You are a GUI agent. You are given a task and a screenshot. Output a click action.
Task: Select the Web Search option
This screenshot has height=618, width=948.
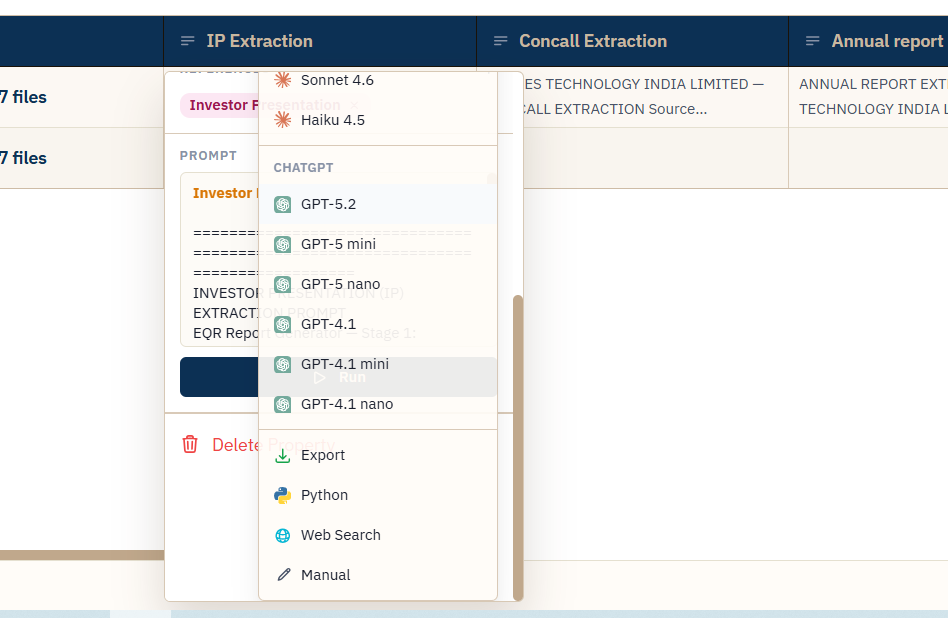point(378,535)
